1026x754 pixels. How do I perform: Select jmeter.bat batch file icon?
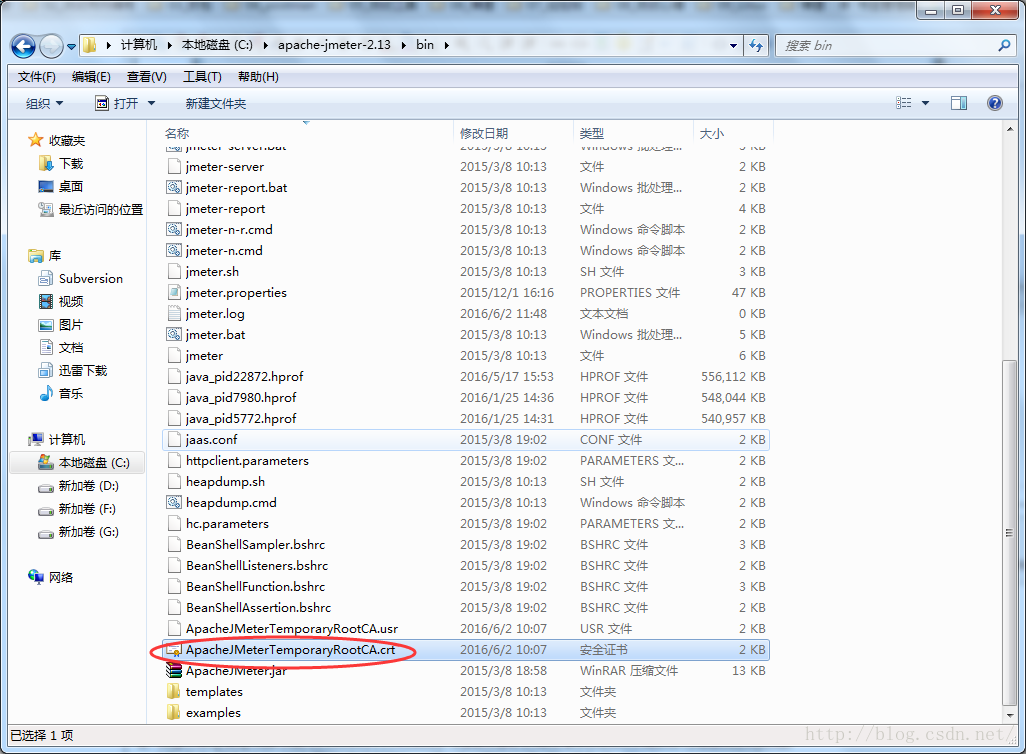coord(173,334)
